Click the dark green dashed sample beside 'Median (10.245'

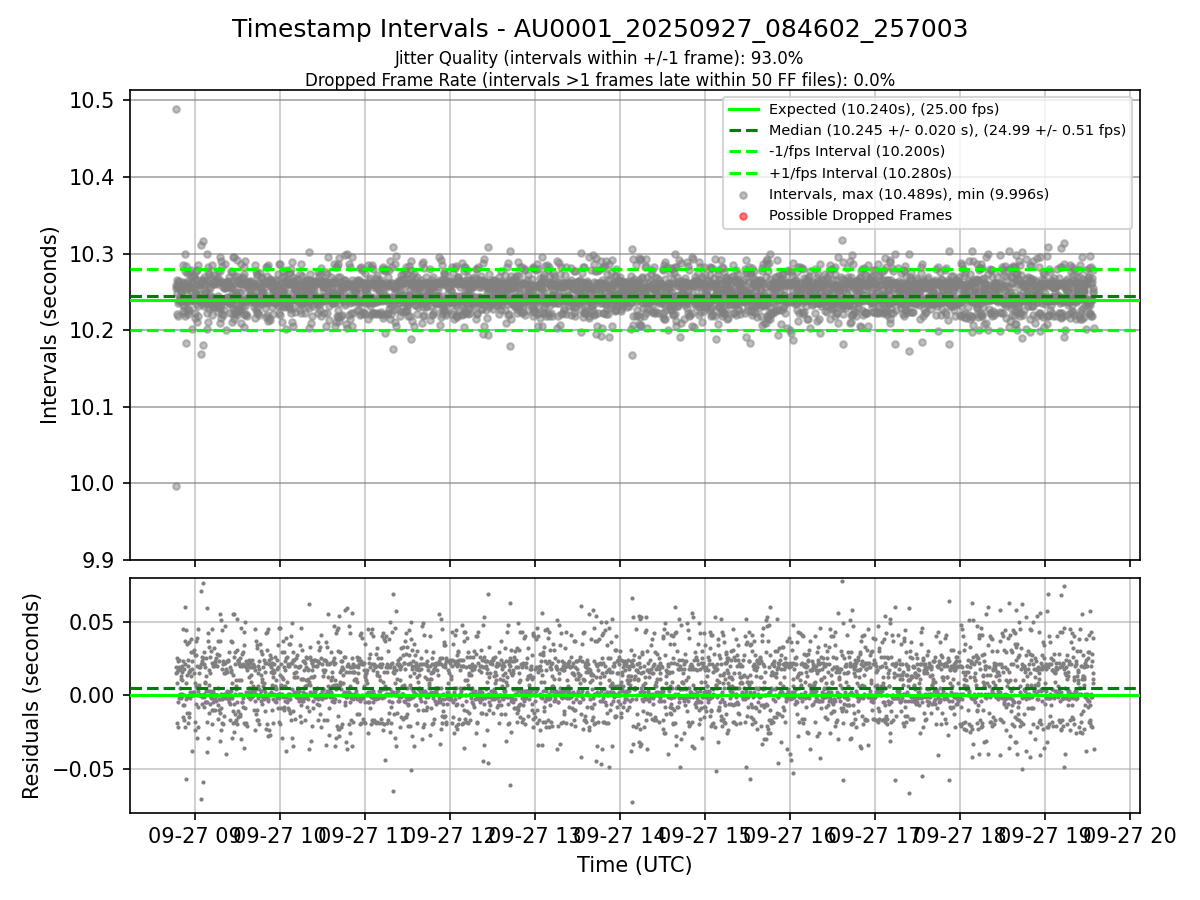pos(744,130)
